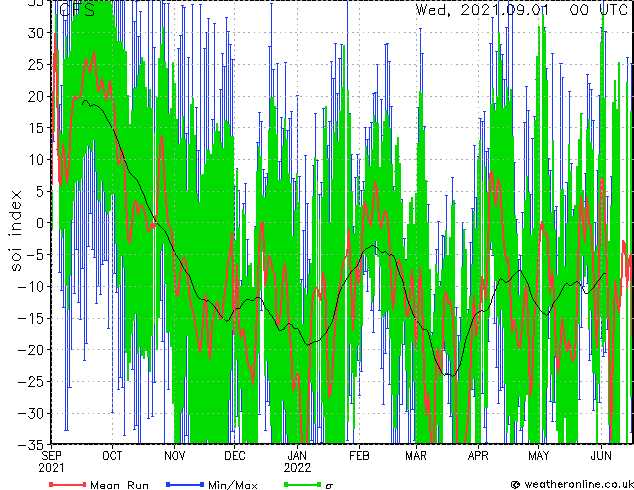Click the '2022' year label
The width and height of the screenshot is (634, 490).
click(297, 468)
